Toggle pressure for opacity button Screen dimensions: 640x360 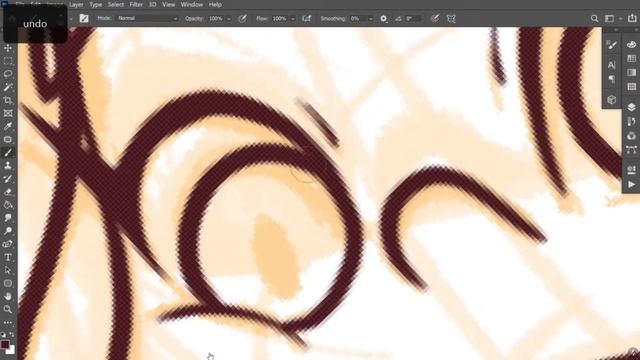pyautogui.click(x=242, y=18)
